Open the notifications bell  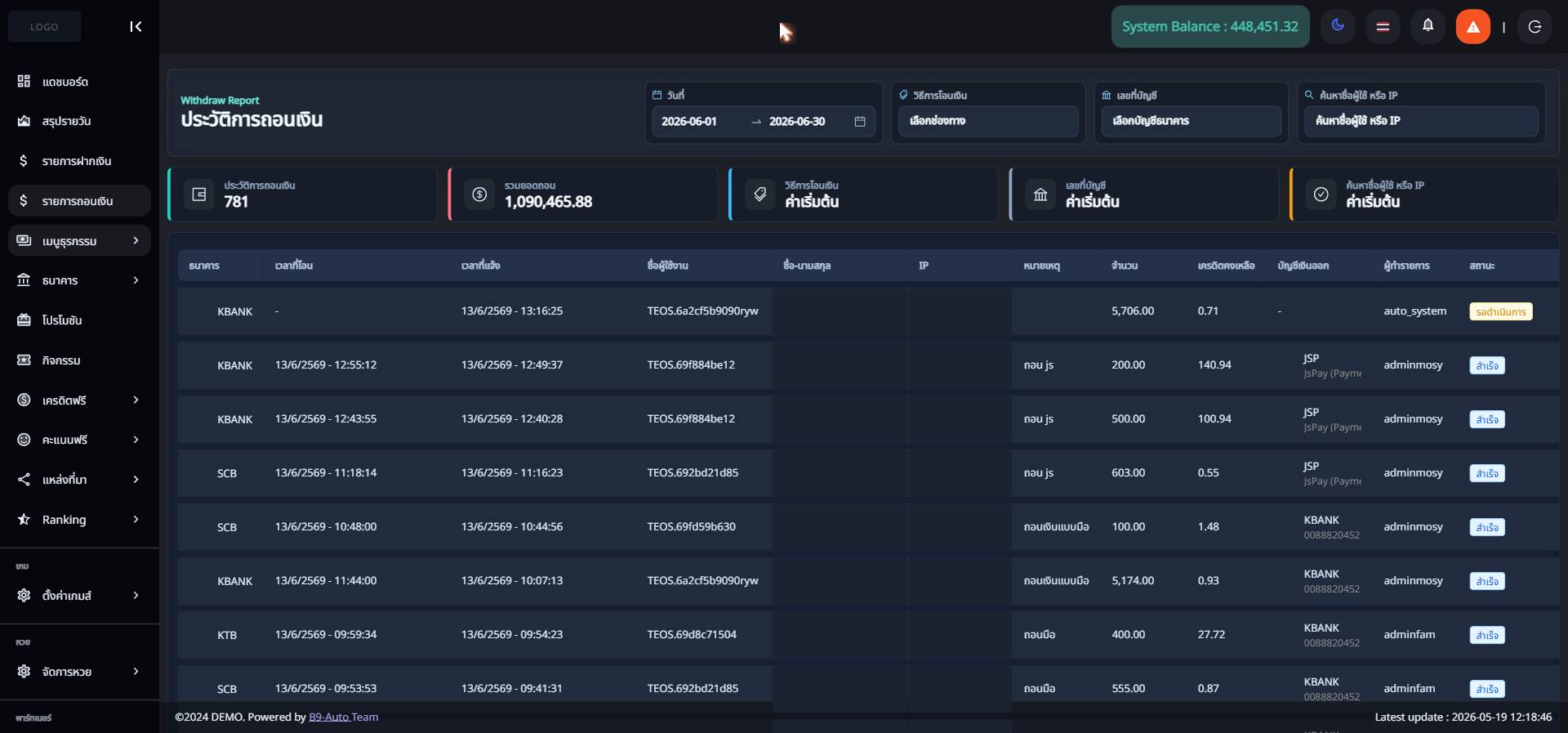tap(1428, 26)
